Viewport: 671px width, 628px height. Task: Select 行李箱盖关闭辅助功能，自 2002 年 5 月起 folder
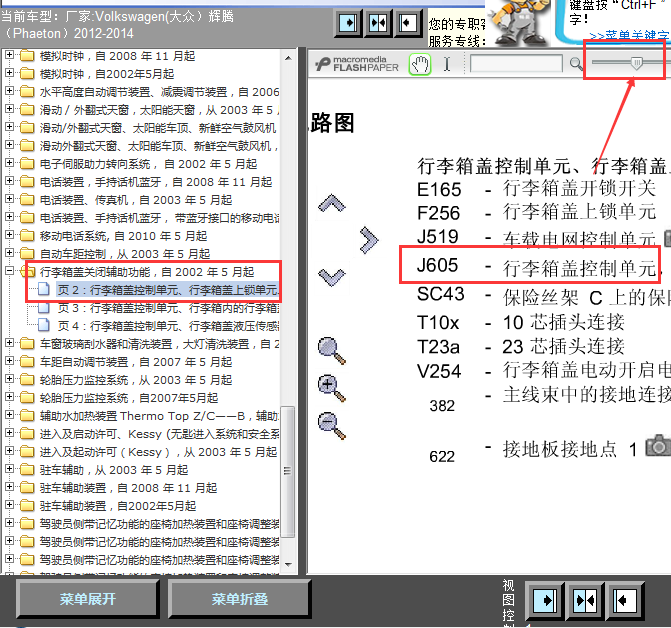click(x=147, y=272)
